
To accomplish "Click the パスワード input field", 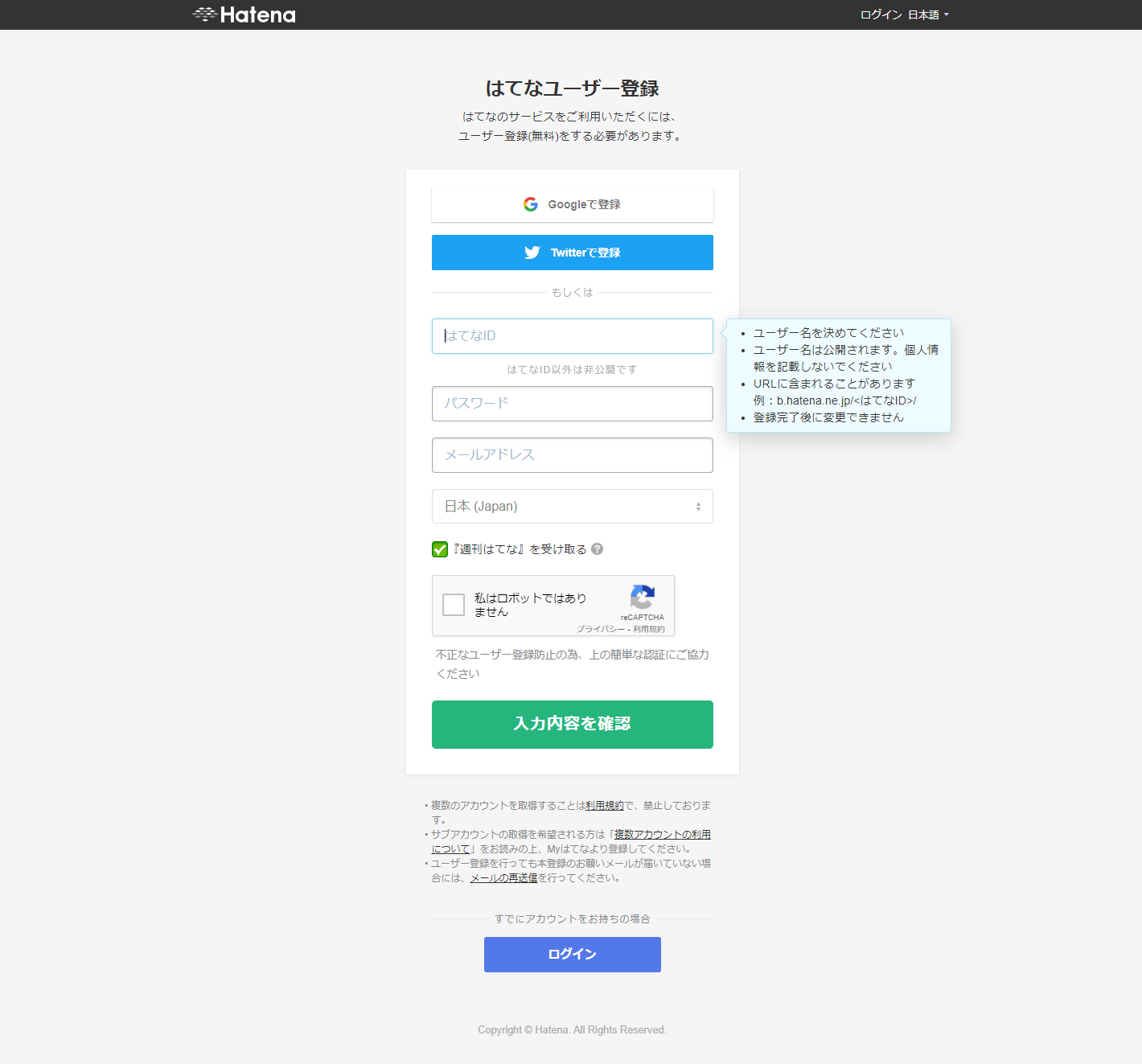I will coord(572,404).
